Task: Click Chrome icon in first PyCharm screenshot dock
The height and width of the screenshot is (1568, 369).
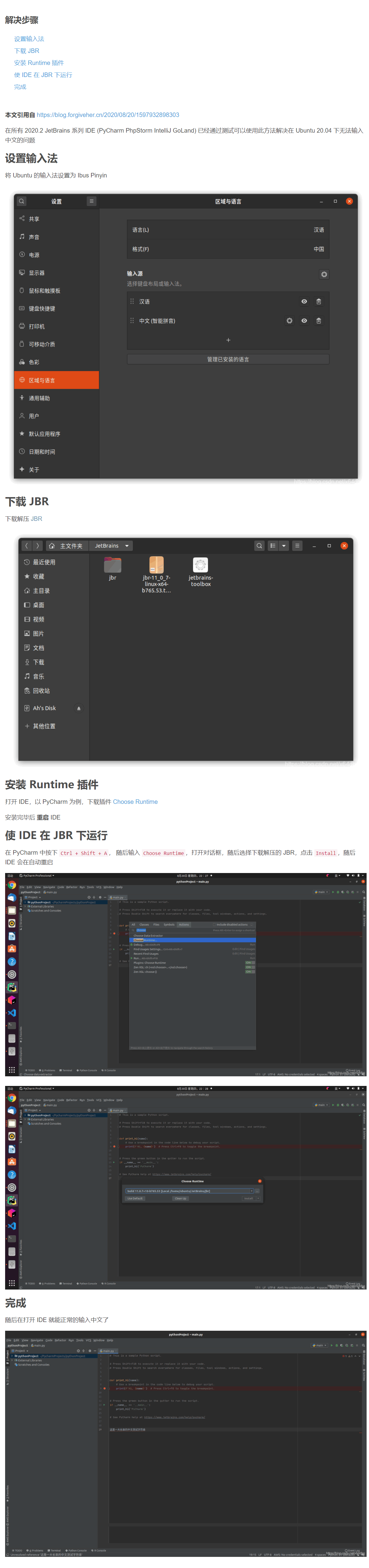Action: (11, 885)
